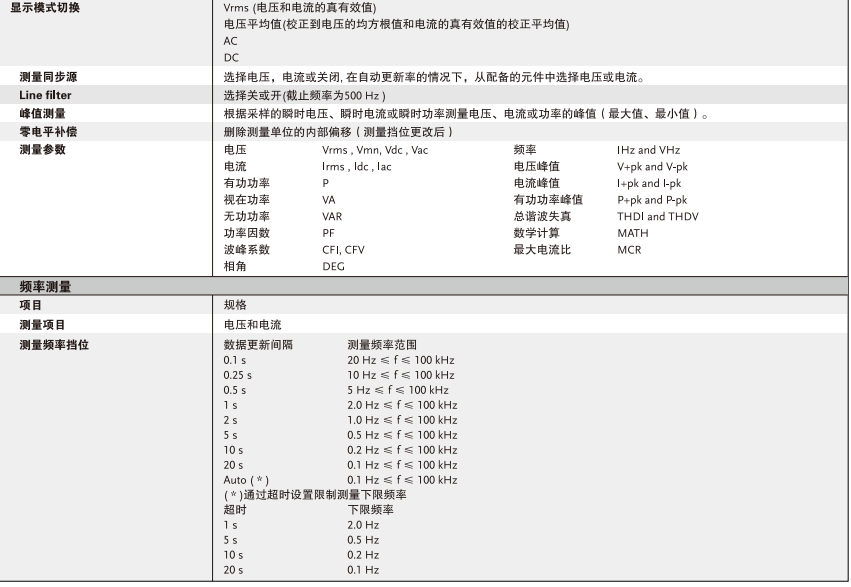Select the 20 Hz ≤ f ≤ 100 kHz range

400,360
